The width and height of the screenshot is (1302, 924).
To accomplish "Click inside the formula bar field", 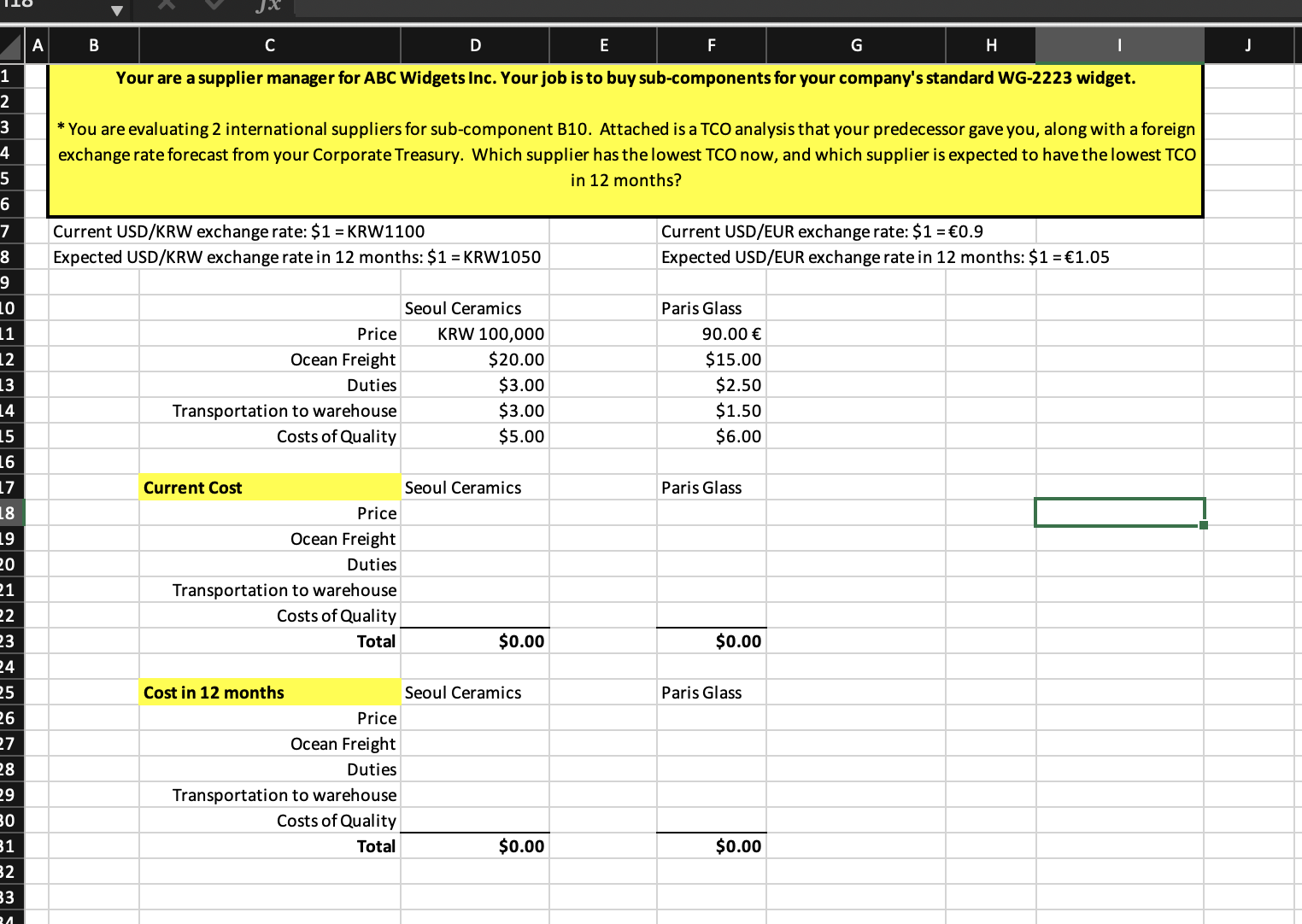I will point(798,8).
